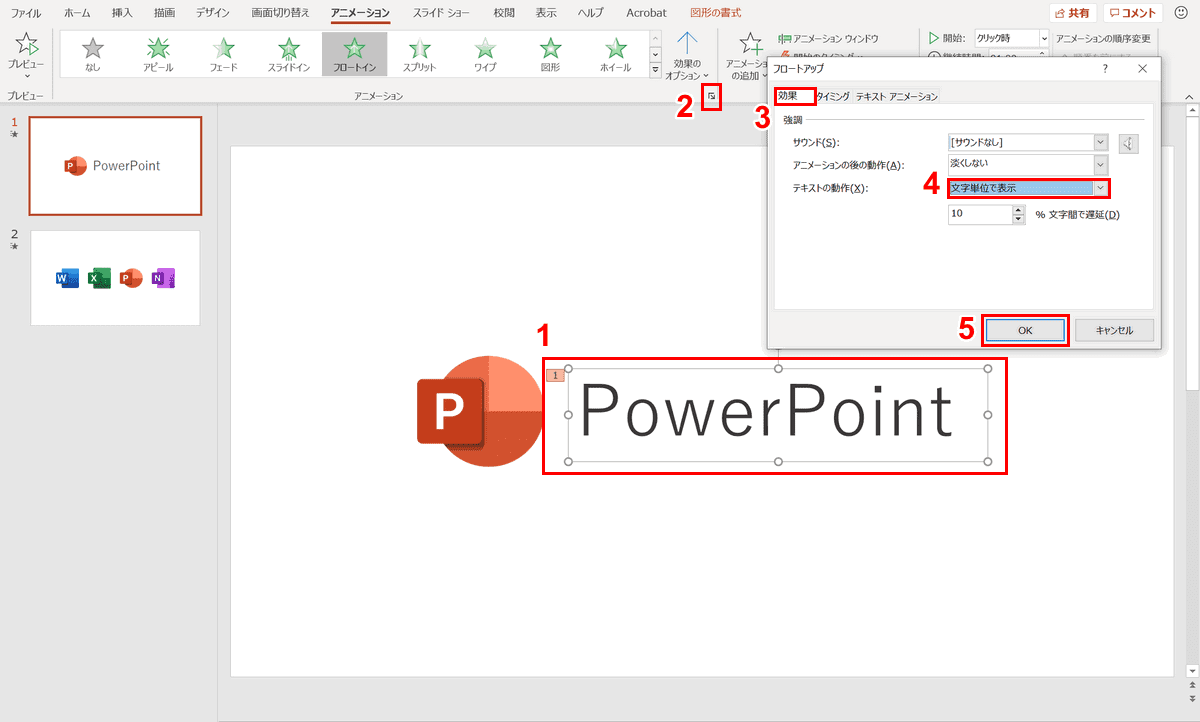The width and height of the screenshot is (1200, 722).
Task: Click the アニメーションの順序変更 label
Action: (1103, 38)
